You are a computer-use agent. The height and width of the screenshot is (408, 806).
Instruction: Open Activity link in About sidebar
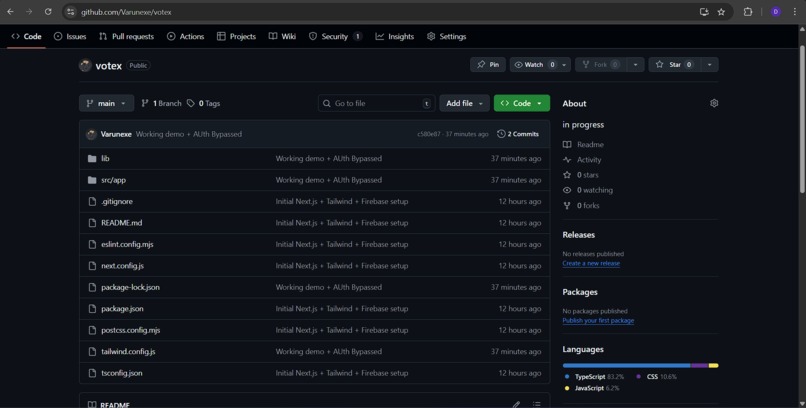point(582,160)
